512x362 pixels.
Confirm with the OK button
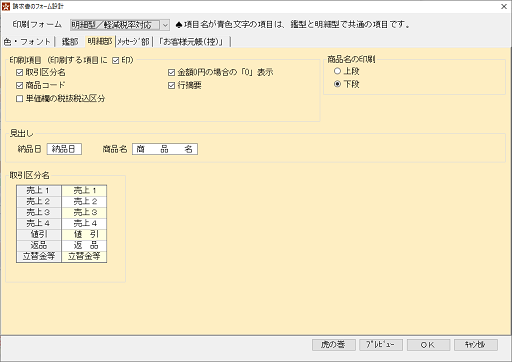(x=428, y=345)
